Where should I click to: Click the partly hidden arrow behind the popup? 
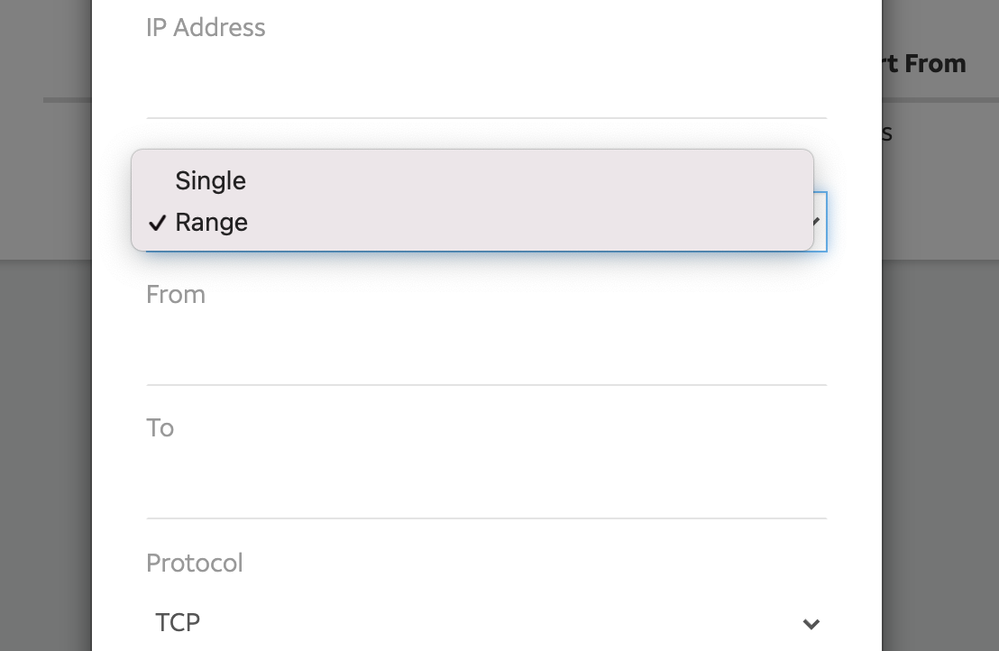(819, 222)
